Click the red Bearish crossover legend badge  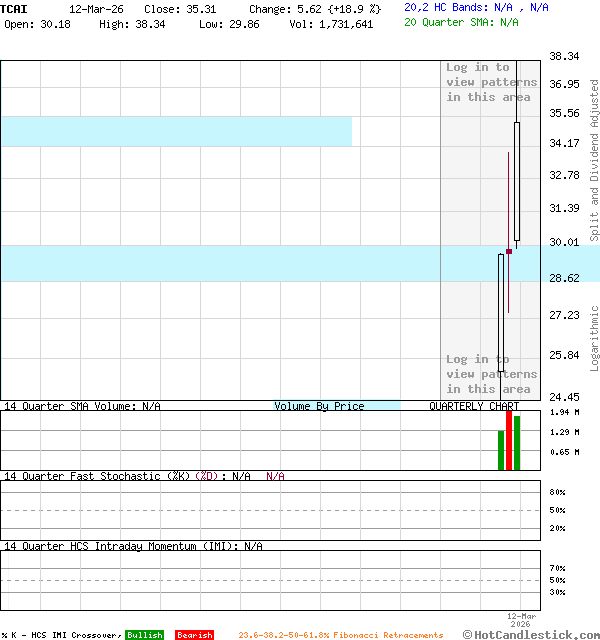pyautogui.click(x=194, y=635)
